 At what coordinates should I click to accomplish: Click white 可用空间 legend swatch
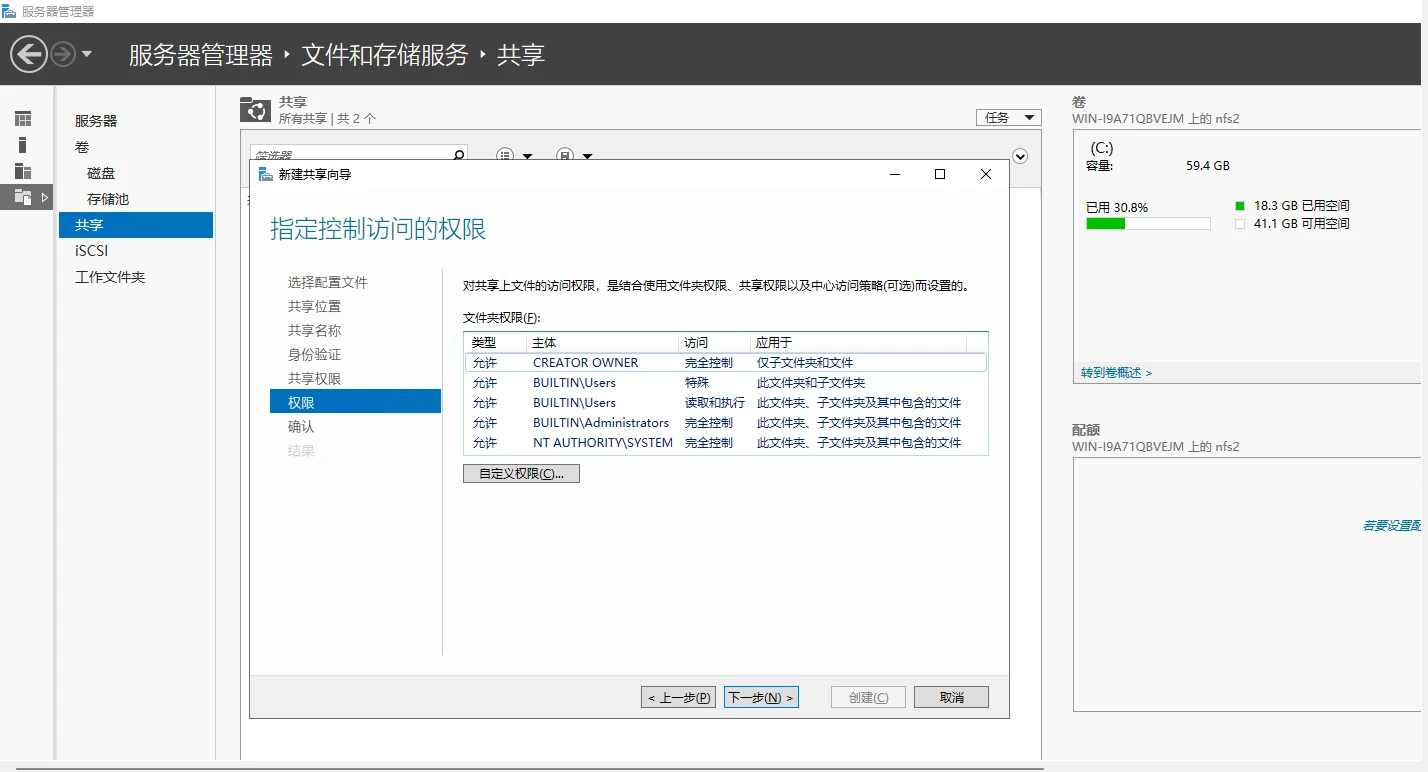coord(1240,224)
